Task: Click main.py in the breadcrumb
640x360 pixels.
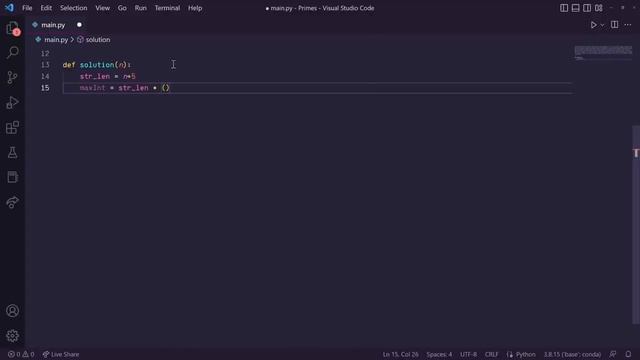Action: click(x=56, y=40)
